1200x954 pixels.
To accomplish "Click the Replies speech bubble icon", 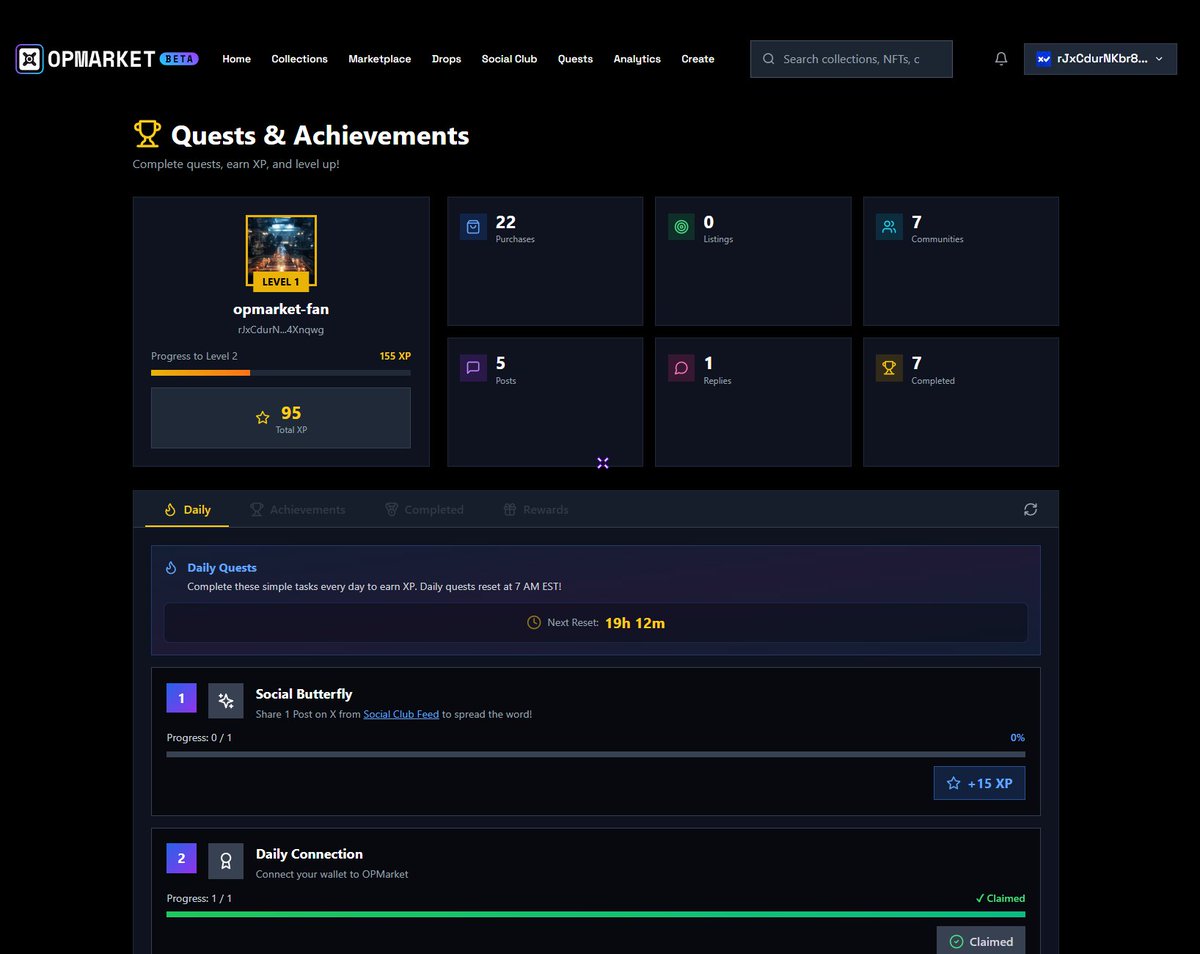I will click(681, 368).
